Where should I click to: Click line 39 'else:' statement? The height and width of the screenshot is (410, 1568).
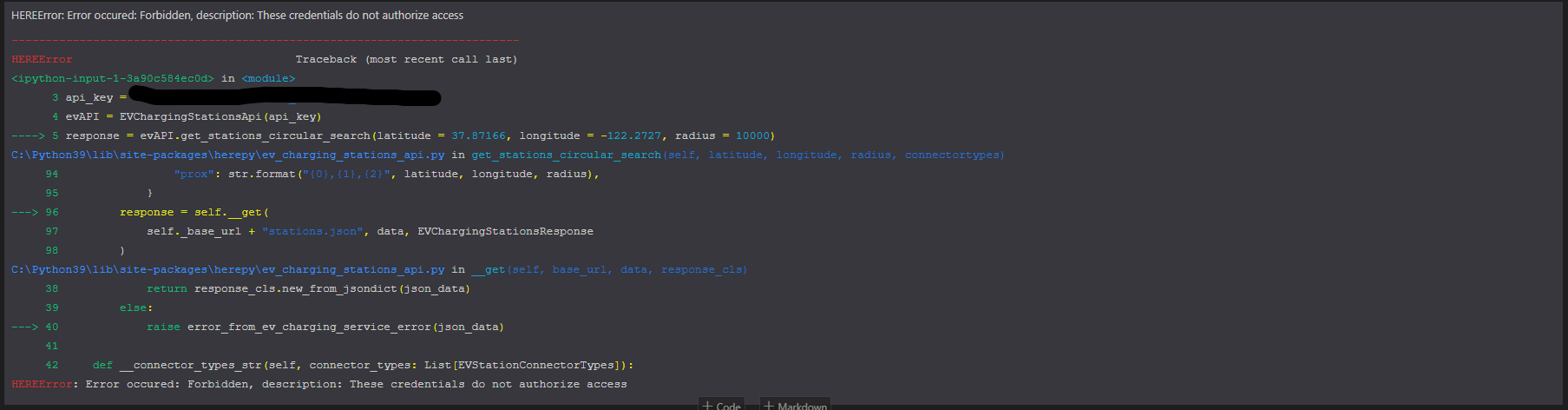[136, 307]
